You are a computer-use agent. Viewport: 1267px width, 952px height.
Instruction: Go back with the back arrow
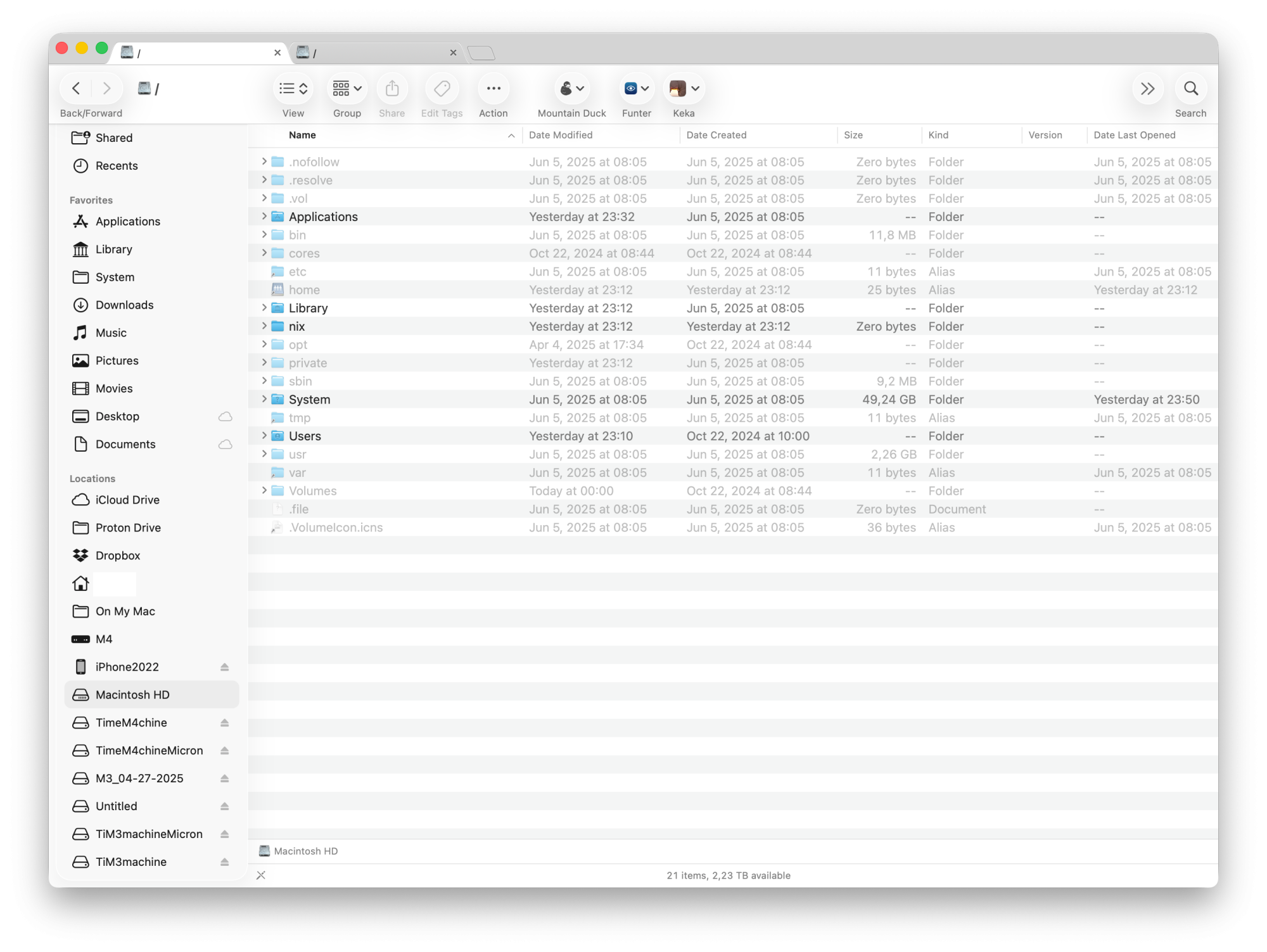76,89
